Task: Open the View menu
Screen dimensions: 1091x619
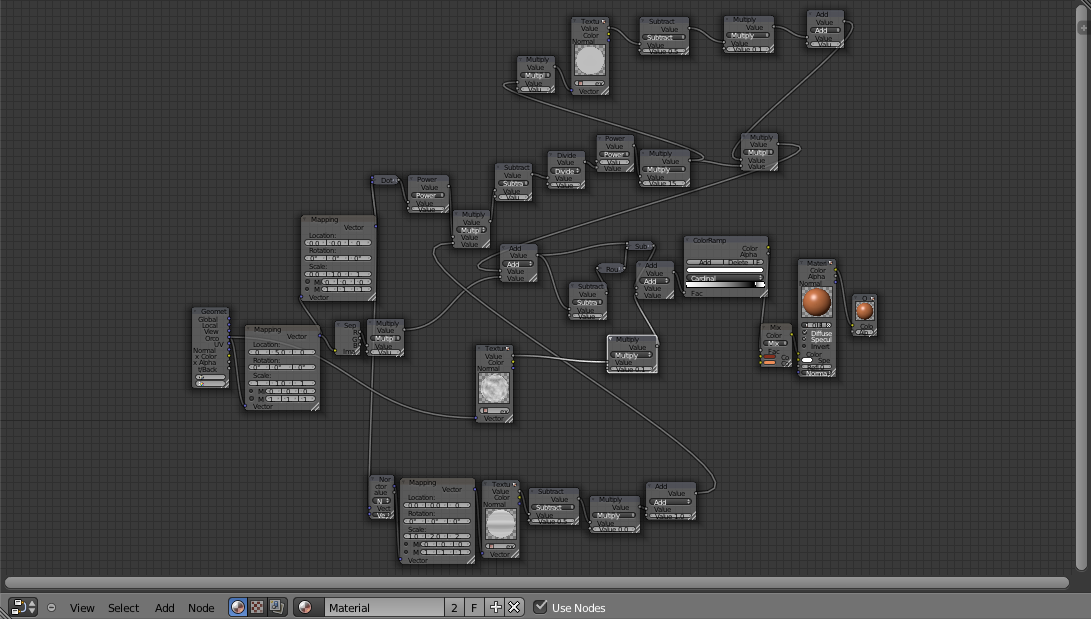Action: coord(82,607)
